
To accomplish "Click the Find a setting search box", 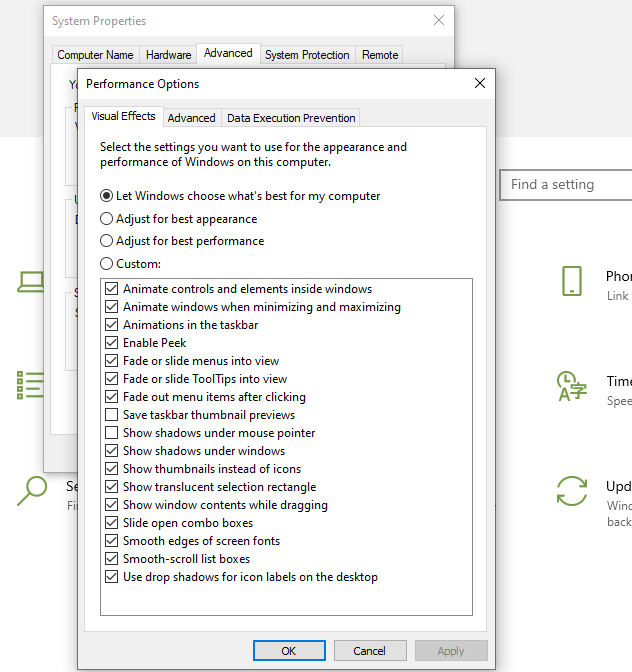I will pyautogui.click(x=566, y=185).
